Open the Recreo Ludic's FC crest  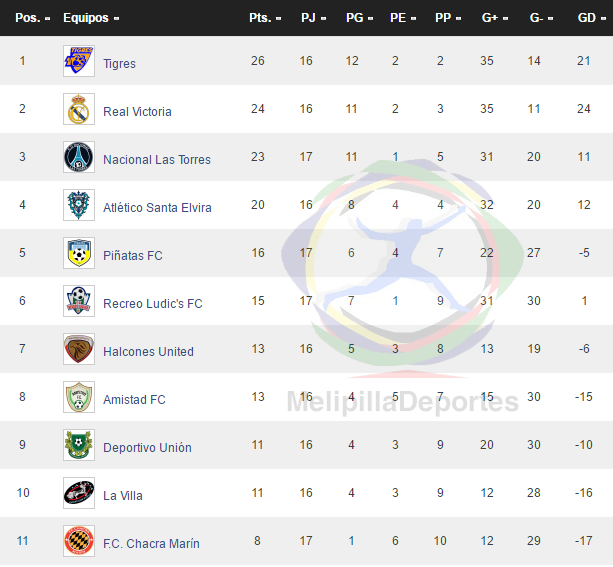click(79, 301)
